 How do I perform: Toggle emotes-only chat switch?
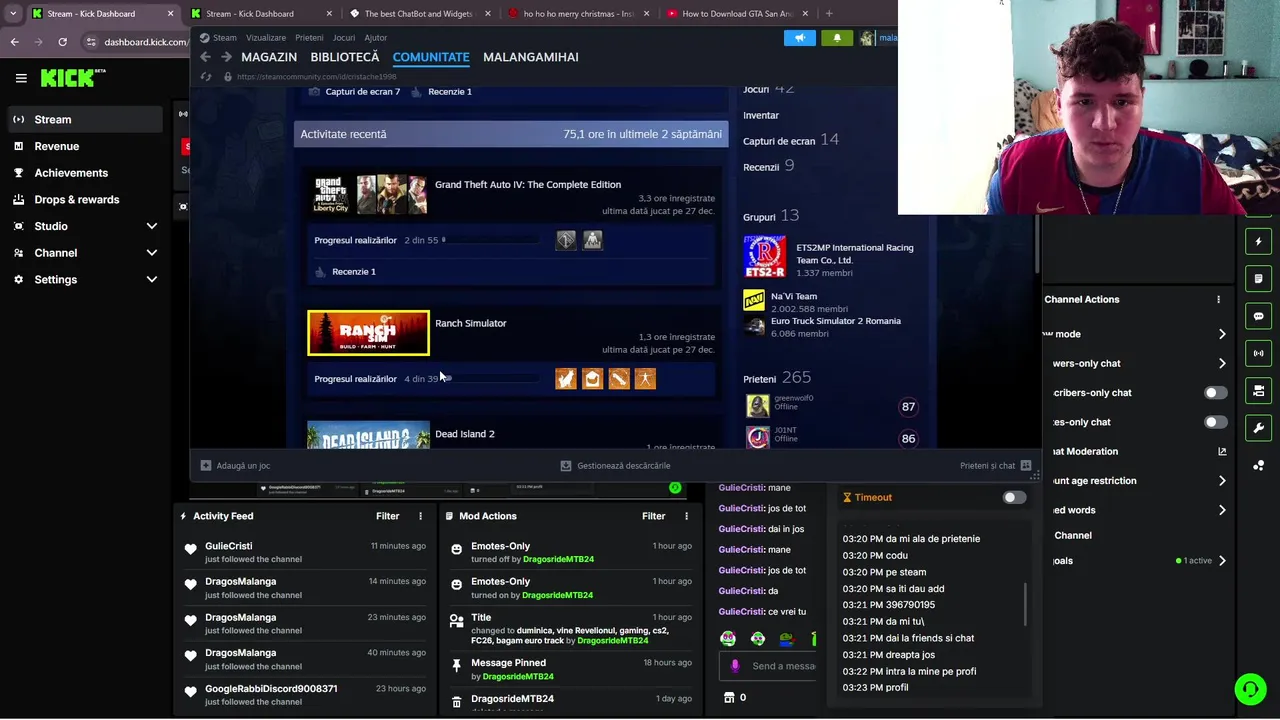(x=1216, y=422)
